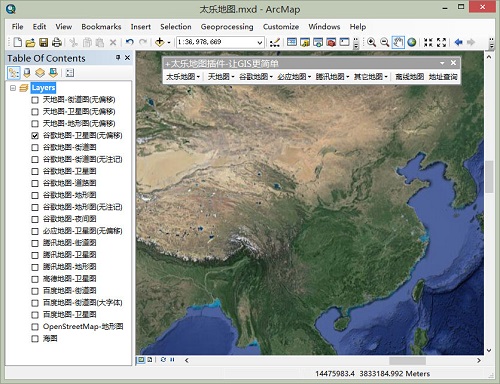The width and height of the screenshot is (500, 384).
Task: Enable OpenStreetMap-地形图 layer checkbox
Action: [35, 327]
